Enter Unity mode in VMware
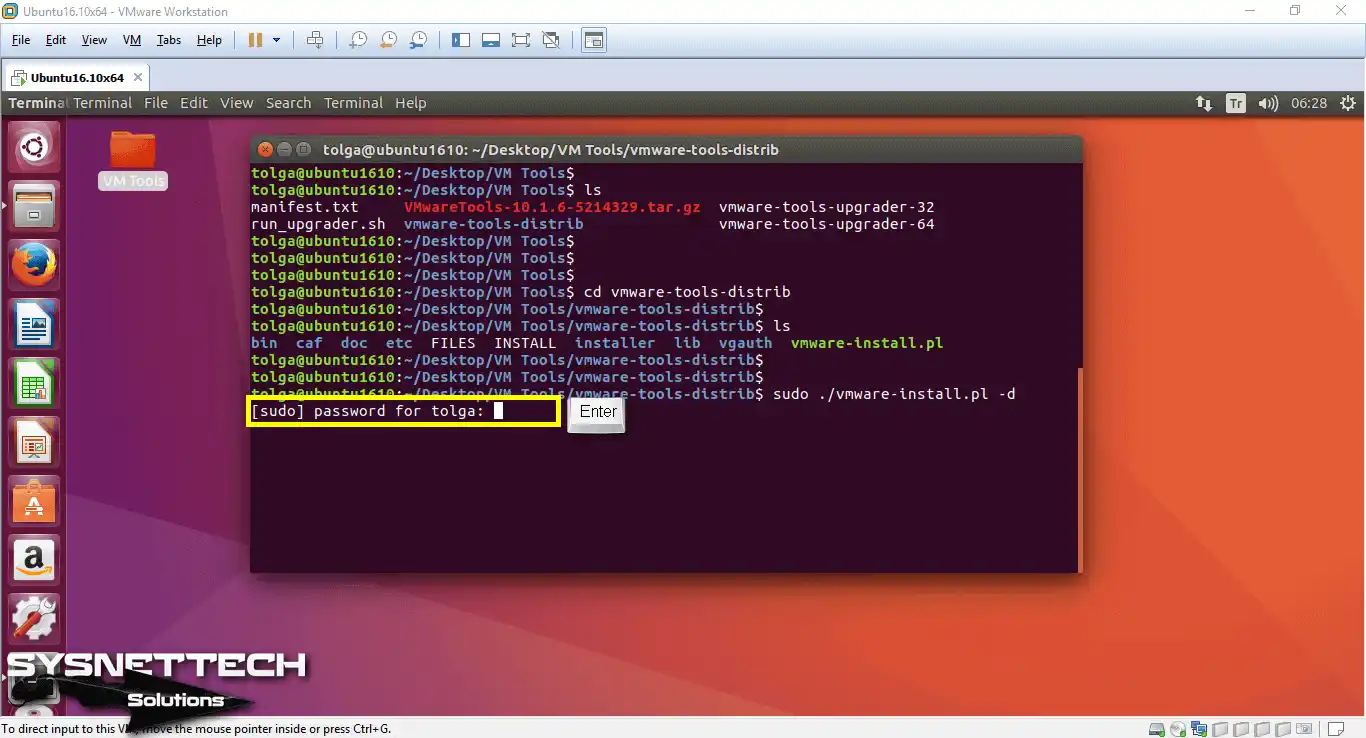The width and height of the screenshot is (1366, 738). point(551,39)
